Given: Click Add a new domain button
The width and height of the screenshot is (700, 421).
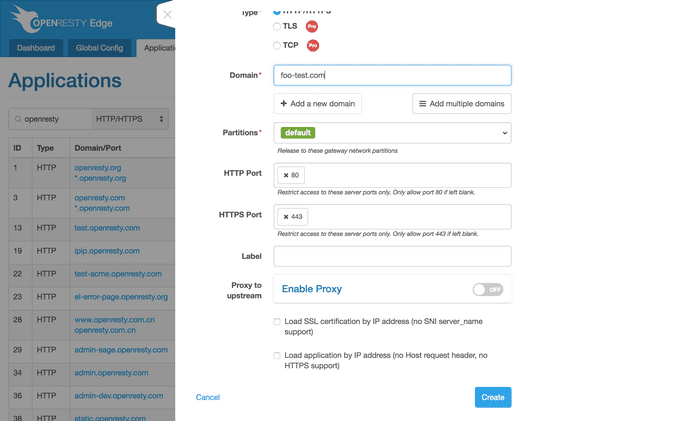Looking at the screenshot, I should click(x=317, y=104).
